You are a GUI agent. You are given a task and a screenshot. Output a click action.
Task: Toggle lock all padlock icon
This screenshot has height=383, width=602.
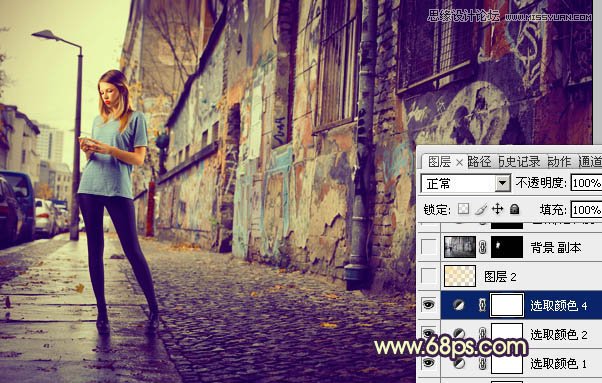[x=514, y=209]
